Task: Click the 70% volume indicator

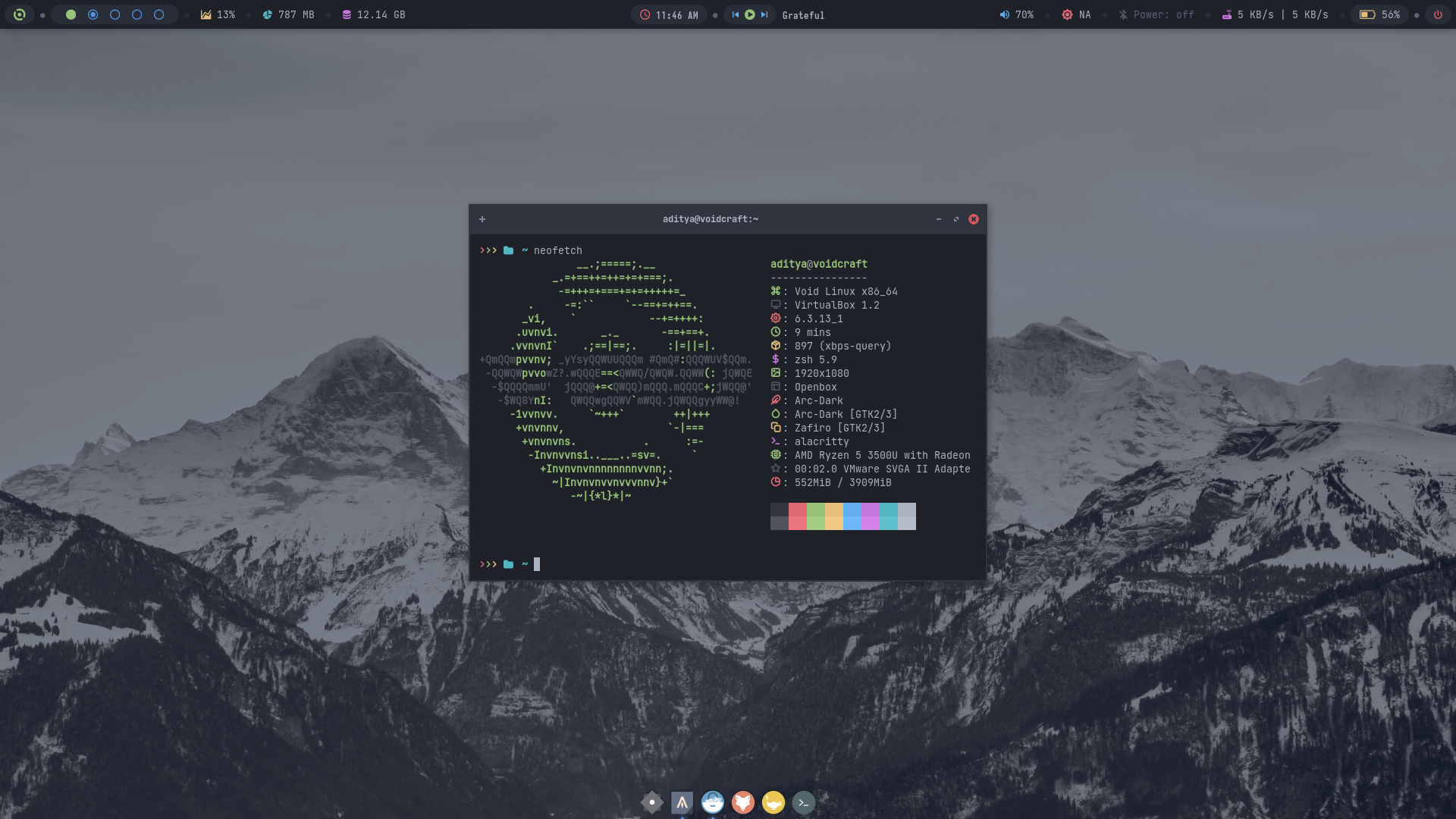Action: pyautogui.click(x=1016, y=14)
